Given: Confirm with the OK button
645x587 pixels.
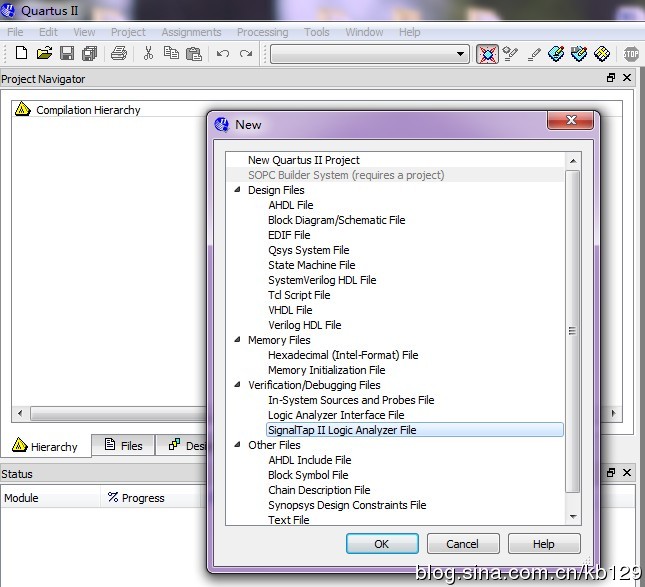Looking at the screenshot, I should tap(382, 544).
